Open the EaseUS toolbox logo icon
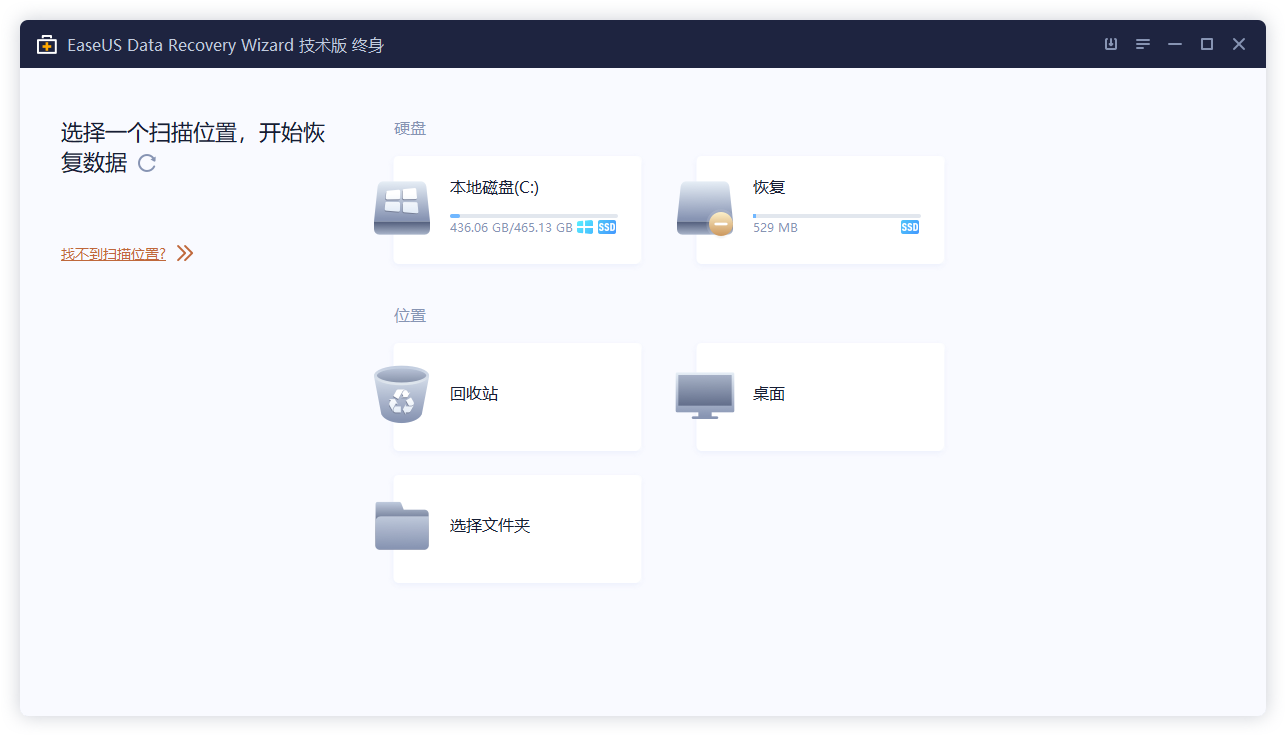This screenshot has height=736, width=1286. click(x=46, y=44)
